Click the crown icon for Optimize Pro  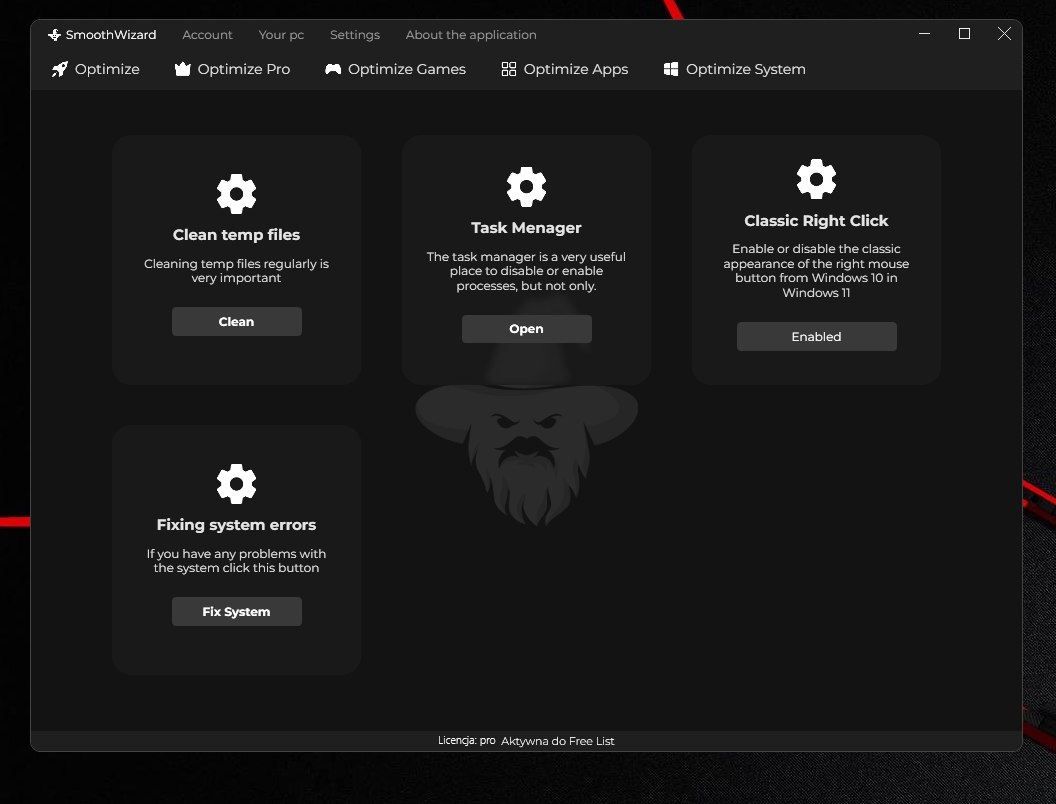click(x=182, y=68)
